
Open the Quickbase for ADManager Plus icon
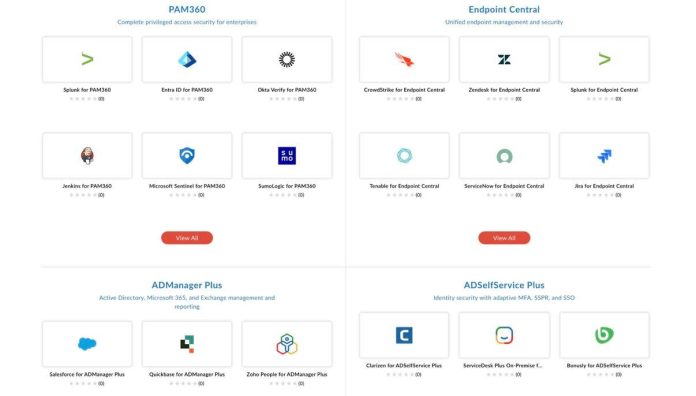pyautogui.click(x=187, y=344)
